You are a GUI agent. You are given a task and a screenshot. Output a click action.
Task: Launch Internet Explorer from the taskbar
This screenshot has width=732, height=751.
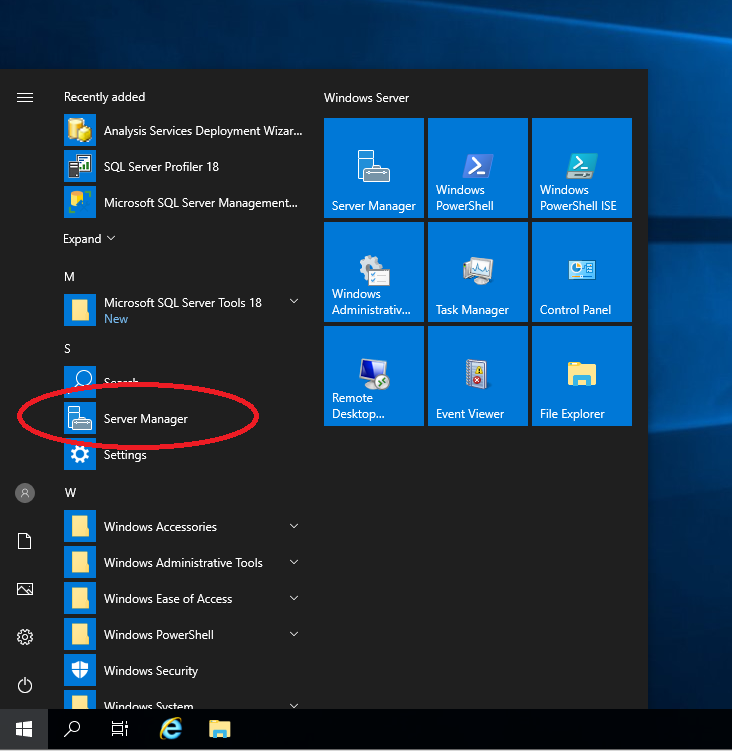click(171, 729)
